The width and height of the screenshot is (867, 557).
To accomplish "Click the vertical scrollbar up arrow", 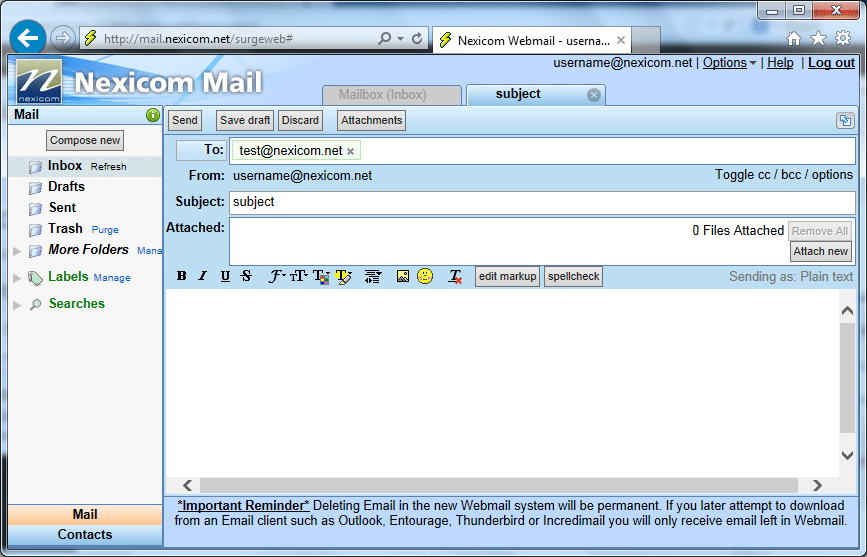I will click(847, 311).
